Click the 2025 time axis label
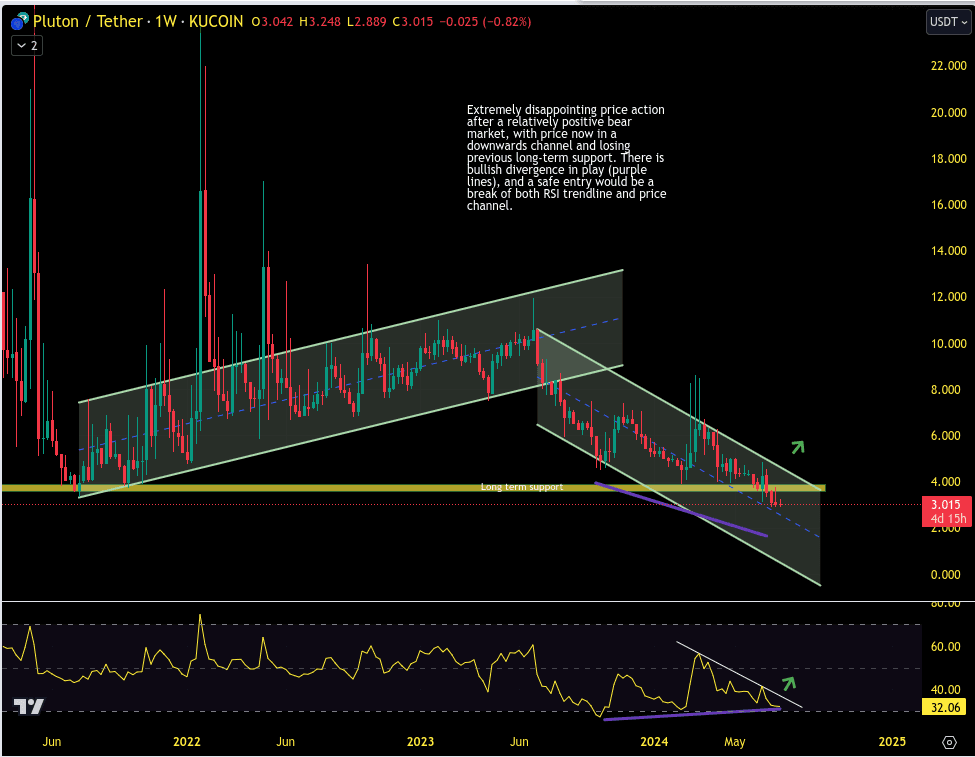975x757 pixels. coord(892,741)
